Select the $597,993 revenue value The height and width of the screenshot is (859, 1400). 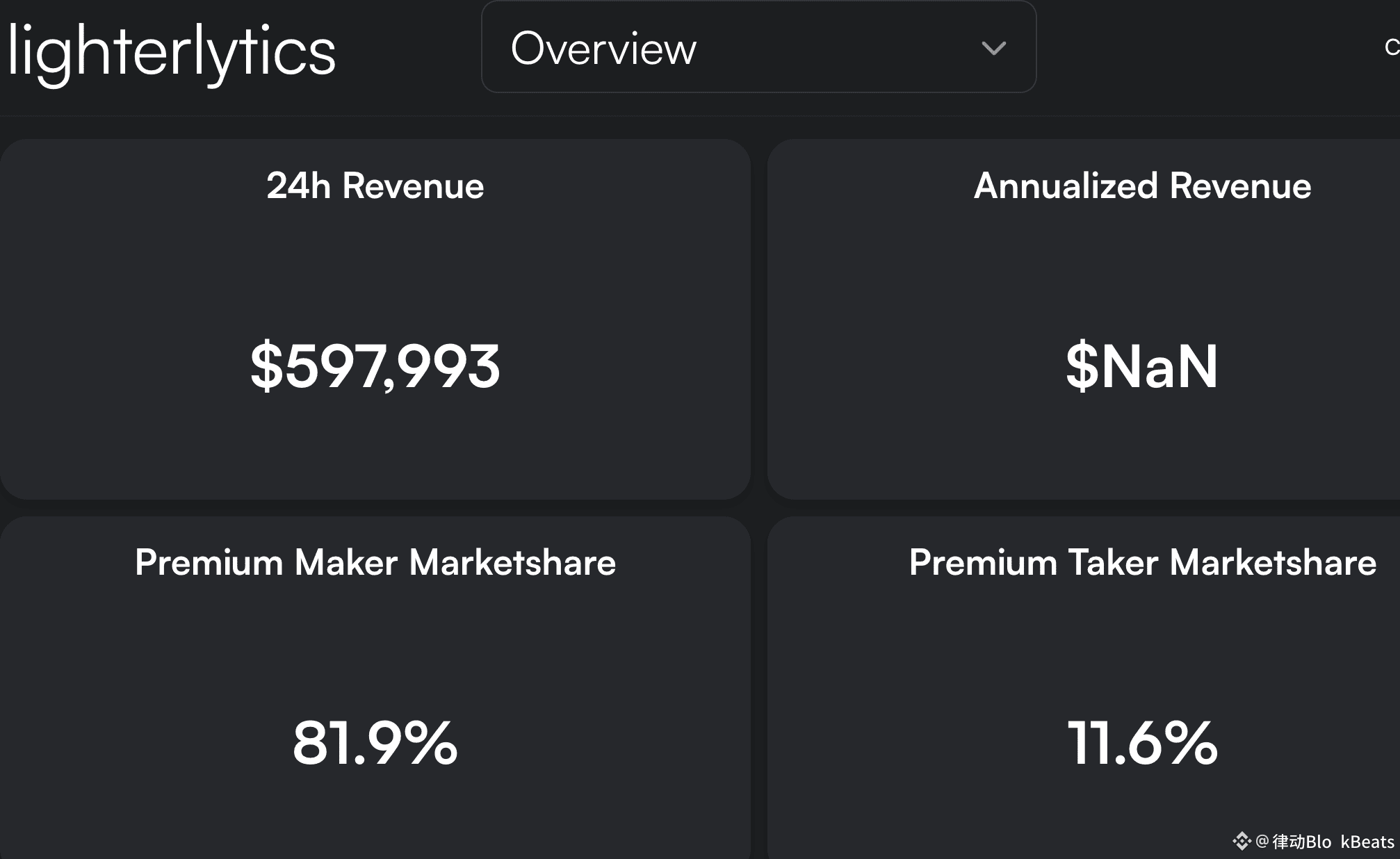(x=375, y=366)
